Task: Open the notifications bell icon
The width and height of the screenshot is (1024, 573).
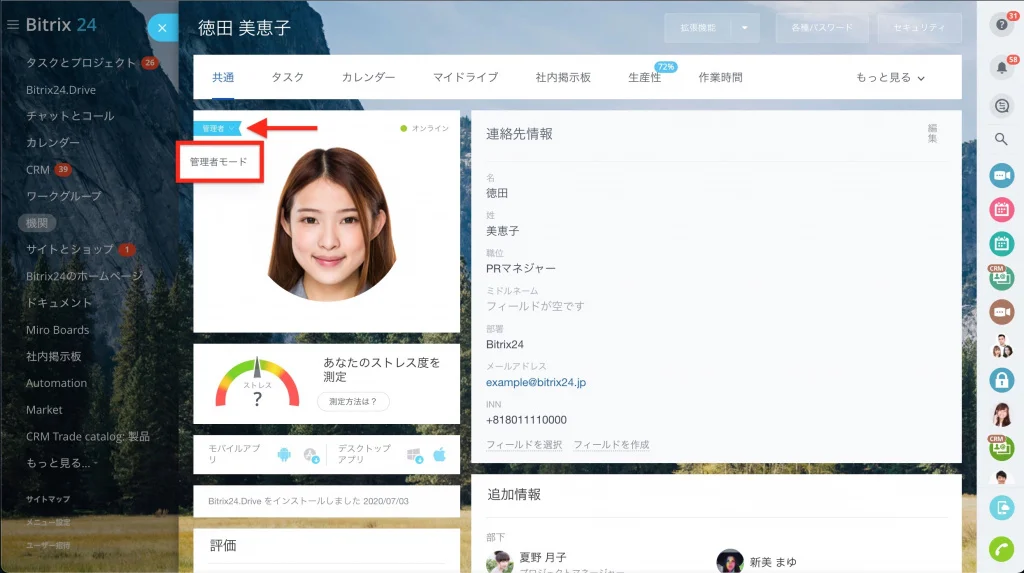Action: [x=1001, y=67]
